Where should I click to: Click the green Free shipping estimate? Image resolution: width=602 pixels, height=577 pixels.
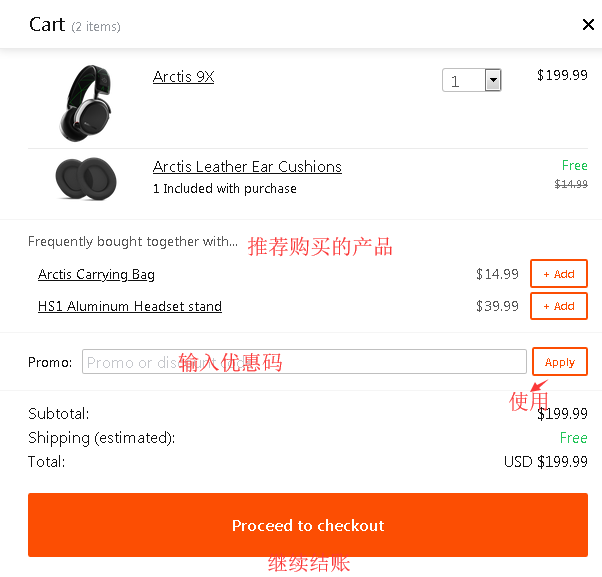(573, 438)
